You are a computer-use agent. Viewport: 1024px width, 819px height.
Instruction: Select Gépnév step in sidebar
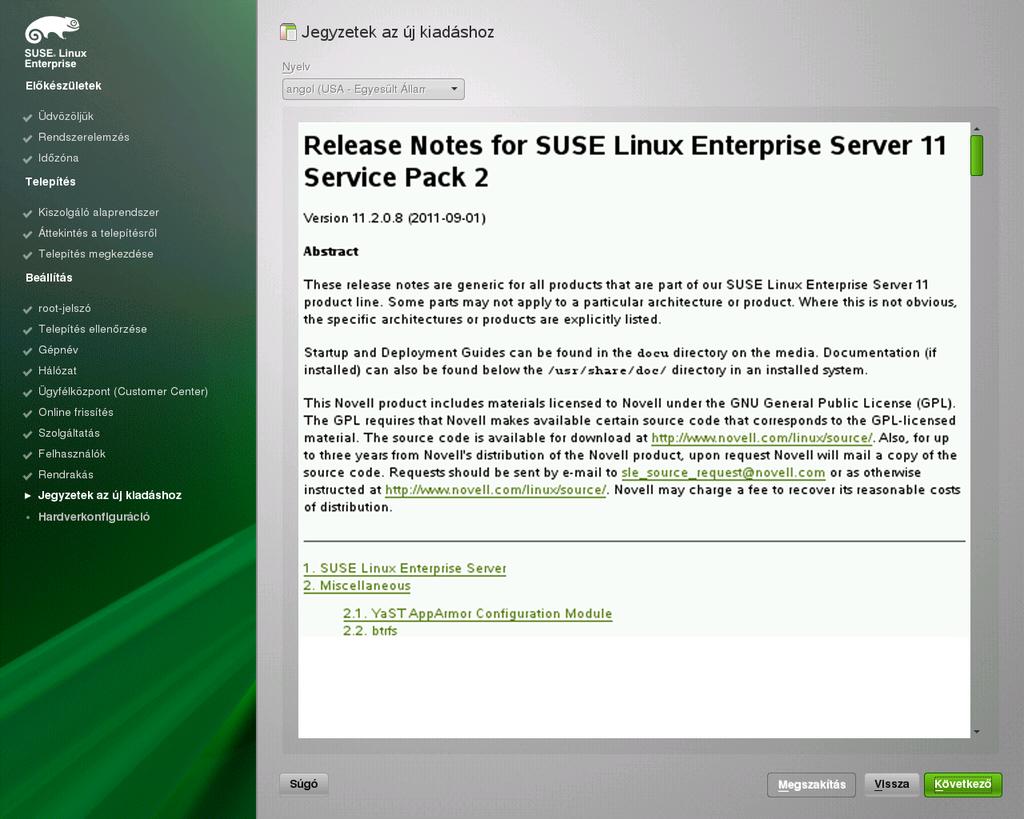pyautogui.click(x=58, y=350)
